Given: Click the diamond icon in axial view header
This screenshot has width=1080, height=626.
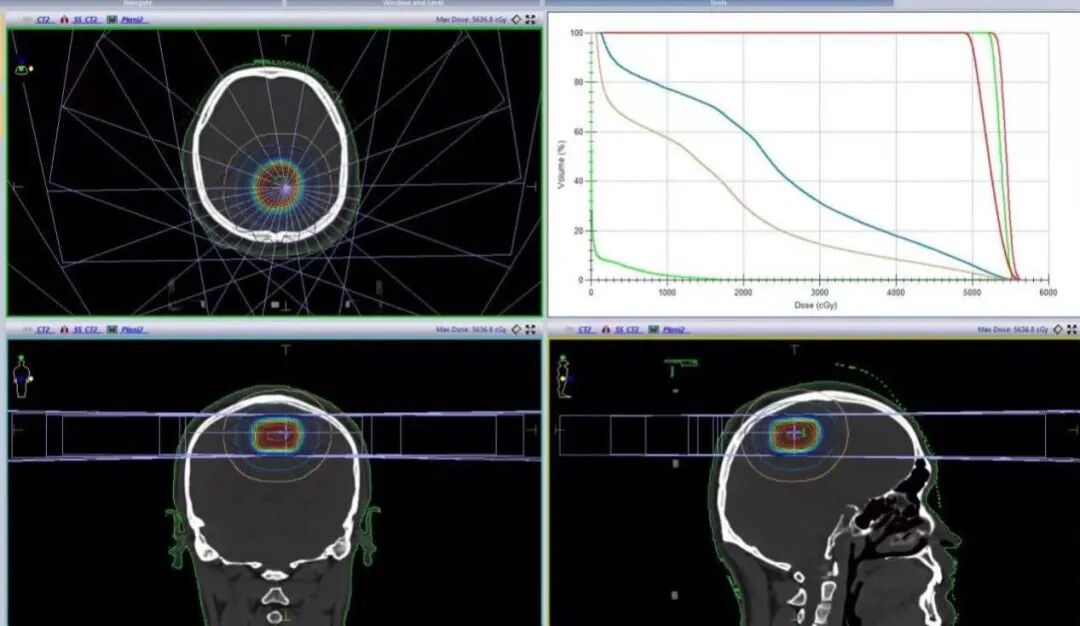Looking at the screenshot, I should (x=517, y=20).
